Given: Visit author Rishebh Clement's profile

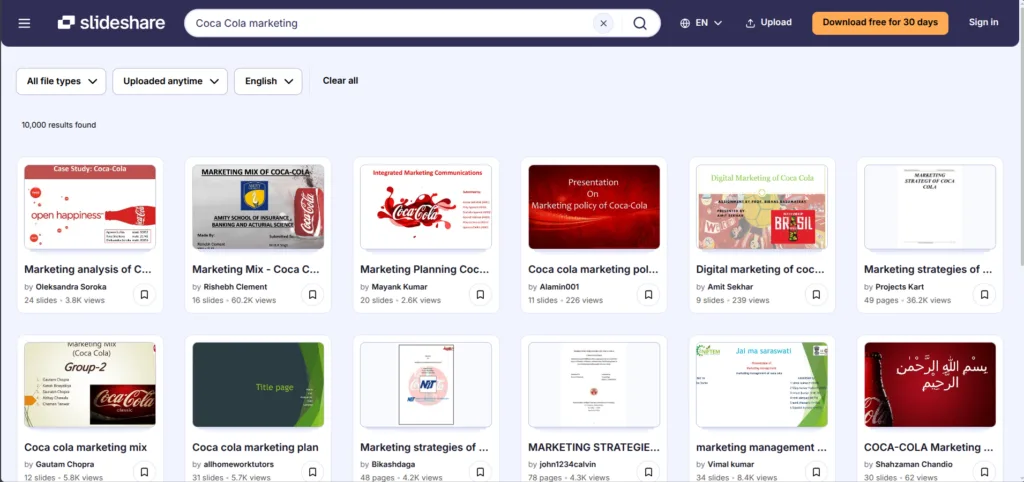Looking at the screenshot, I should tap(235, 287).
